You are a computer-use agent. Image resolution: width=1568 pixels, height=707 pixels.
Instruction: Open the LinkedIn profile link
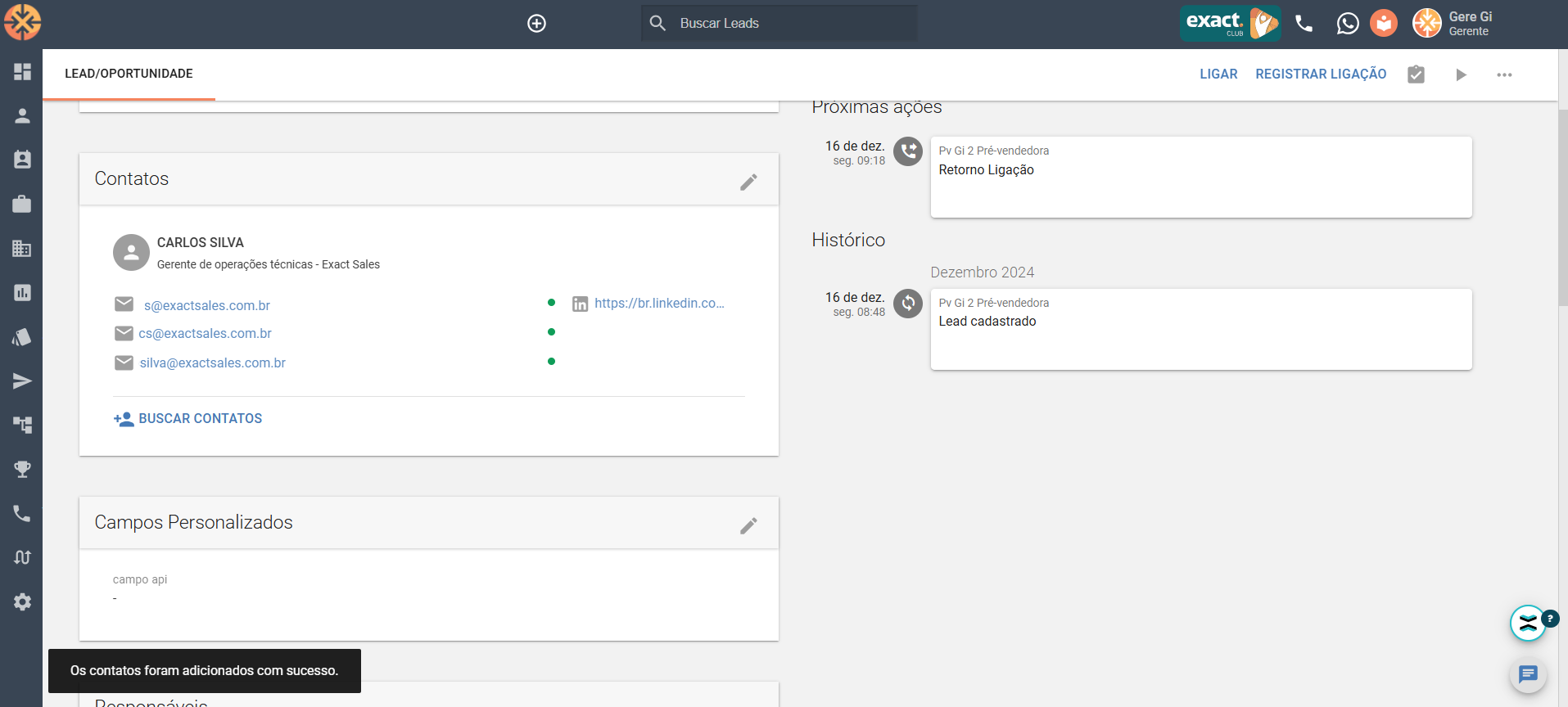[659, 303]
